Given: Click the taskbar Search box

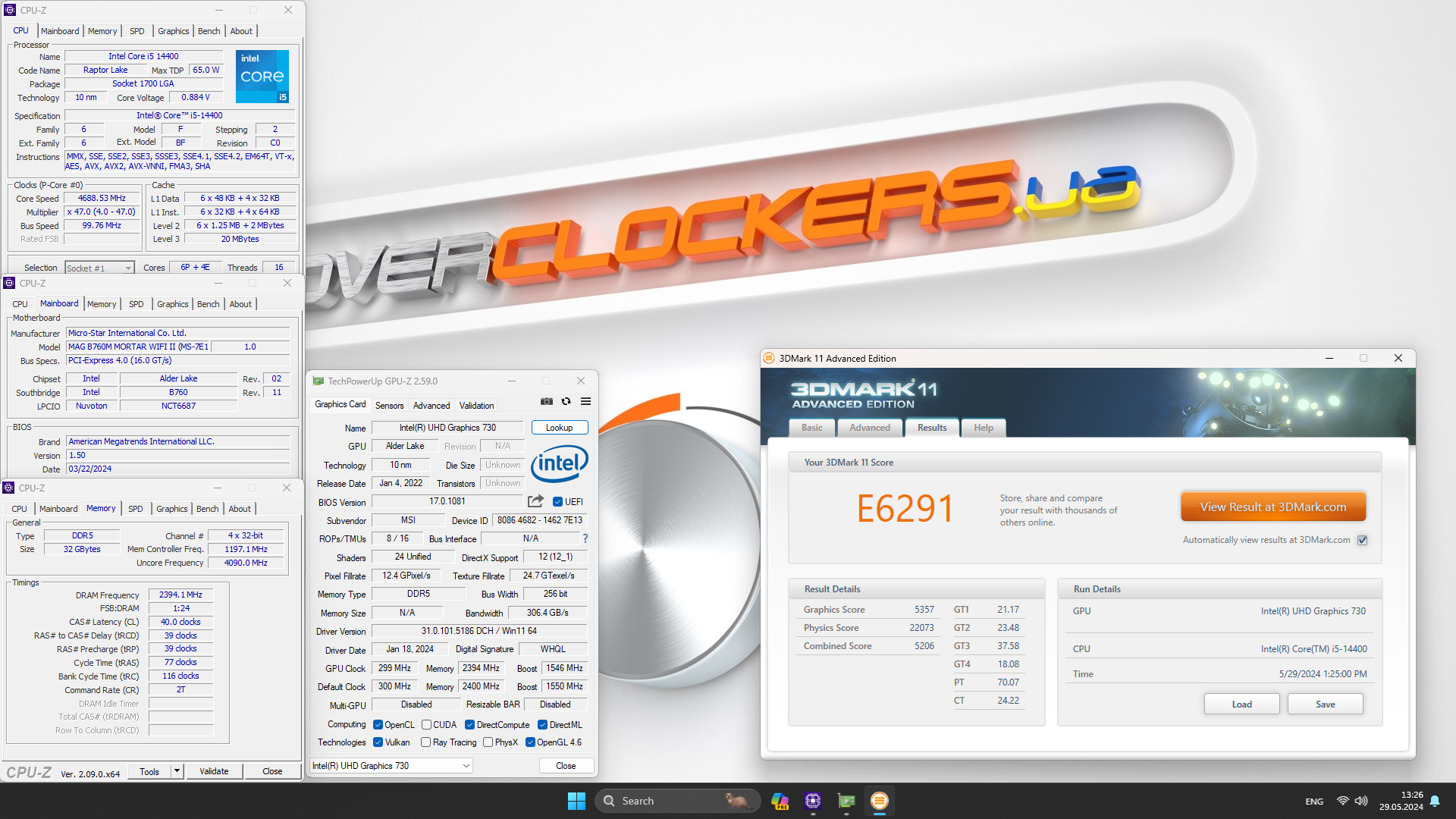Looking at the screenshot, I should (x=677, y=801).
